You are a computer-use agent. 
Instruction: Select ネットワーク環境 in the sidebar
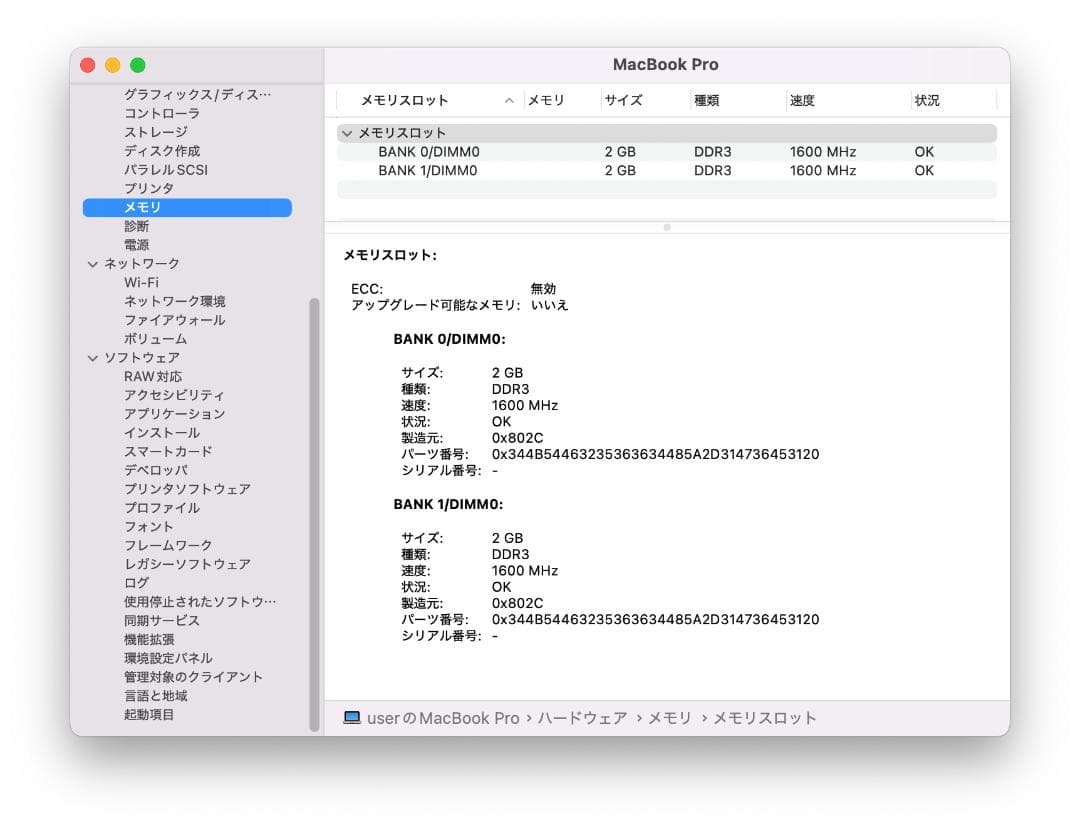(x=175, y=301)
